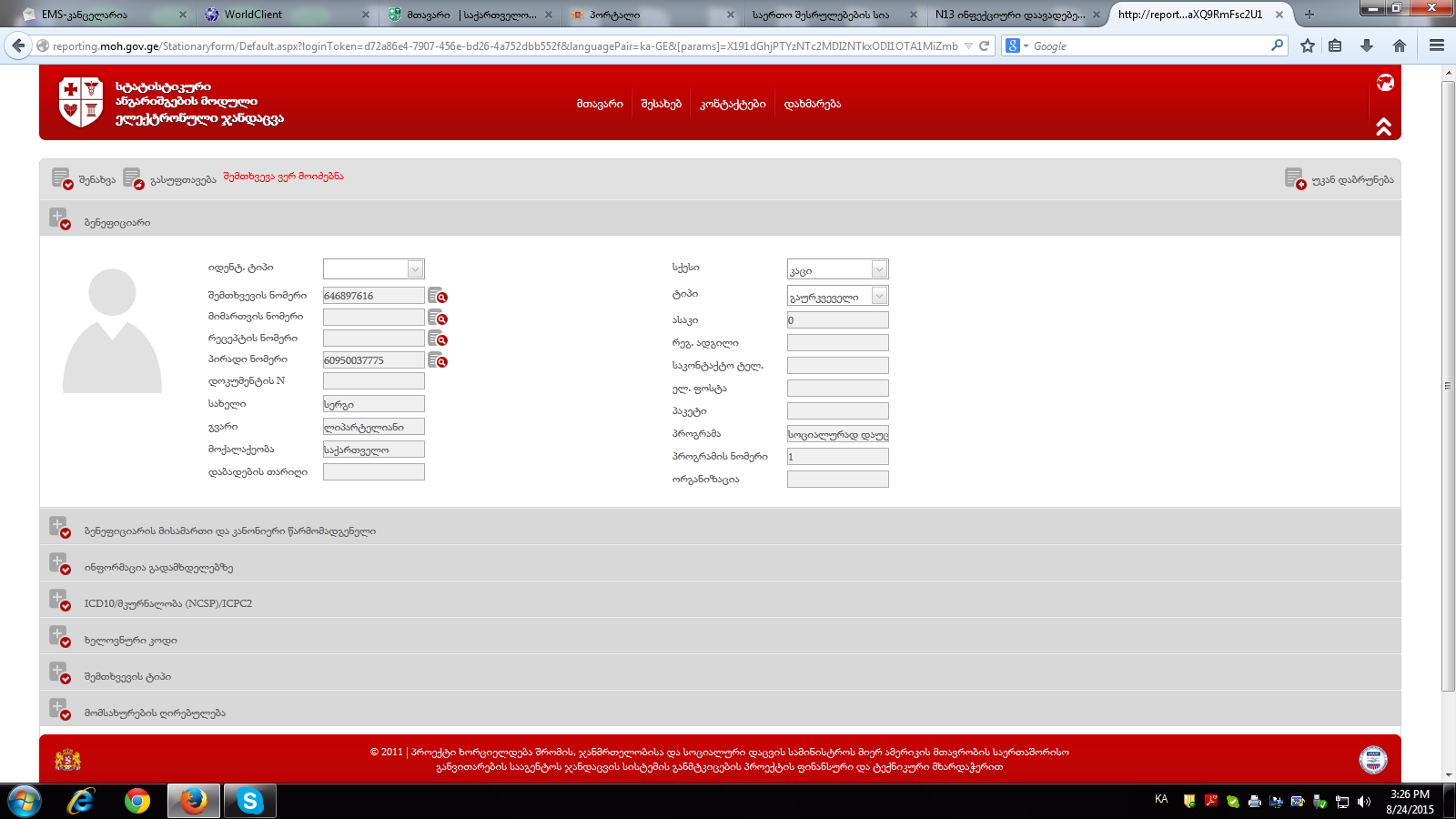Open the სქესი dropdown
The height and width of the screenshot is (819, 1456).
coord(879,269)
